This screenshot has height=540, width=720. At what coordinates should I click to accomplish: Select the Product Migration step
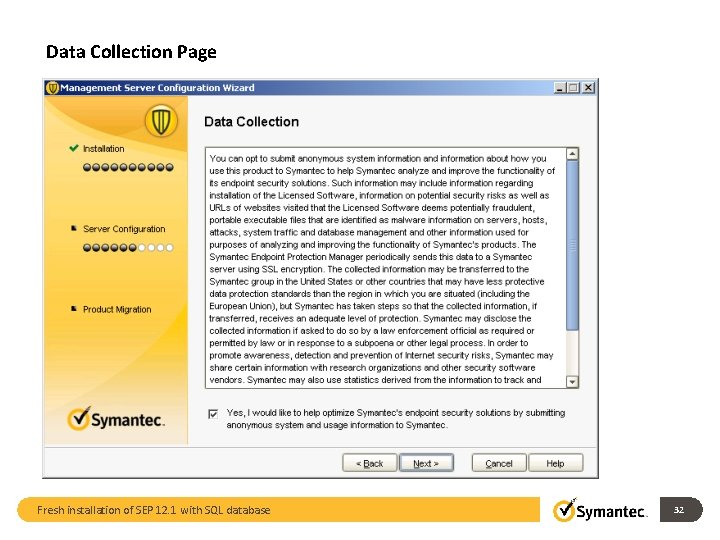click(117, 309)
